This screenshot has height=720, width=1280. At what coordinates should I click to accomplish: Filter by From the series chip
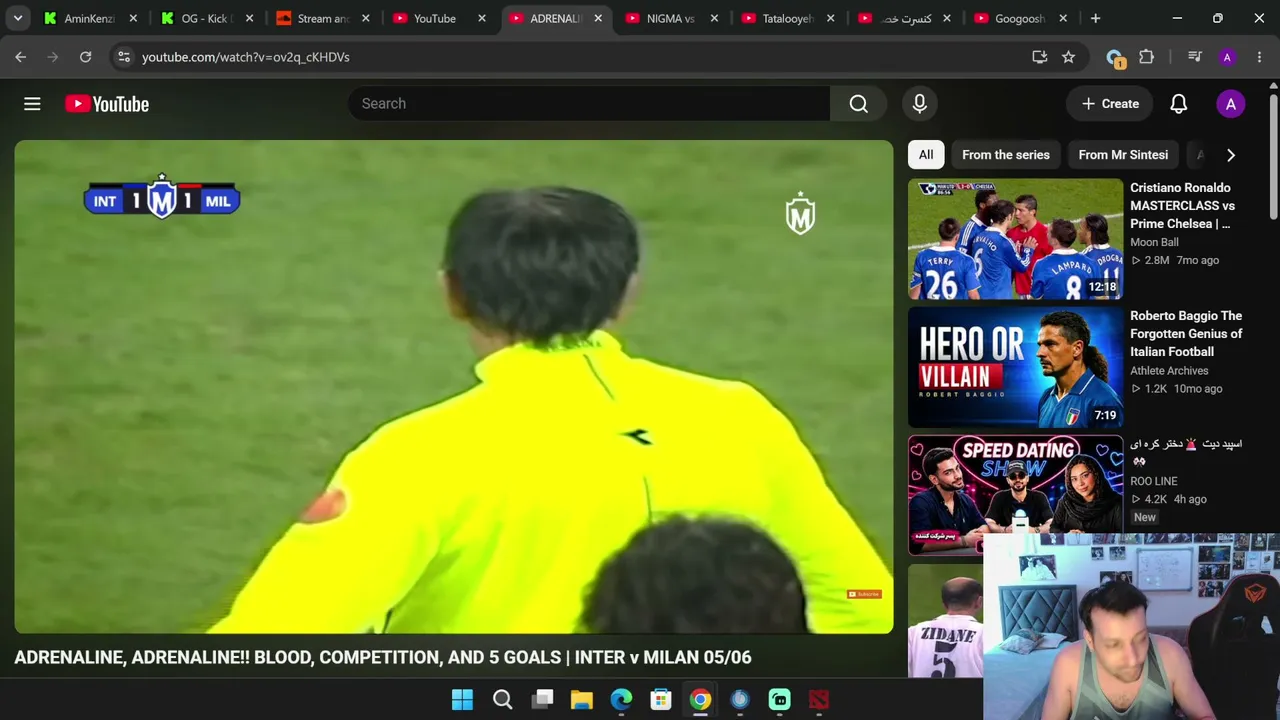1006,155
